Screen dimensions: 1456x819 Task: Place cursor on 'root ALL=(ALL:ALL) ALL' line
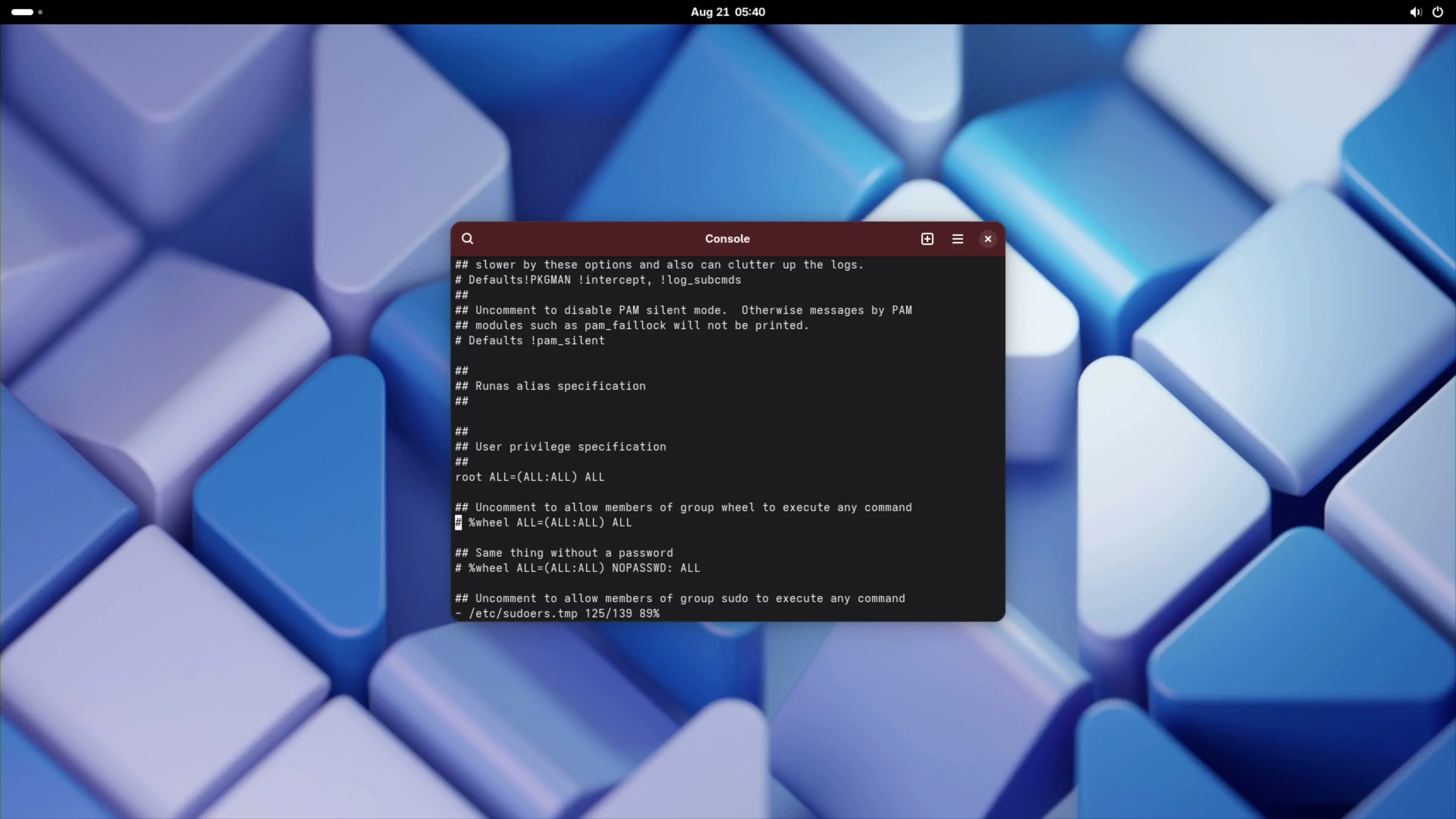[x=530, y=477]
